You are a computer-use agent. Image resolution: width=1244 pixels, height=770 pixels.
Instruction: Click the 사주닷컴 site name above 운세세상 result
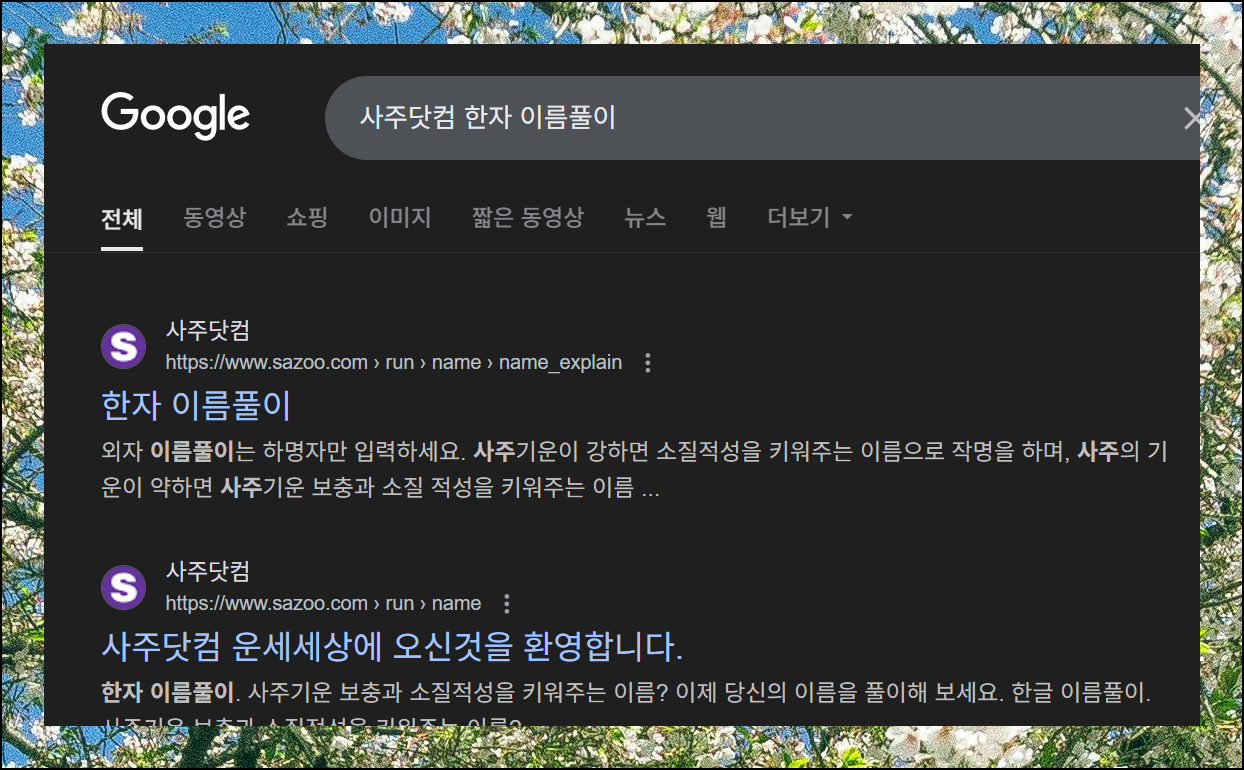[x=207, y=572]
